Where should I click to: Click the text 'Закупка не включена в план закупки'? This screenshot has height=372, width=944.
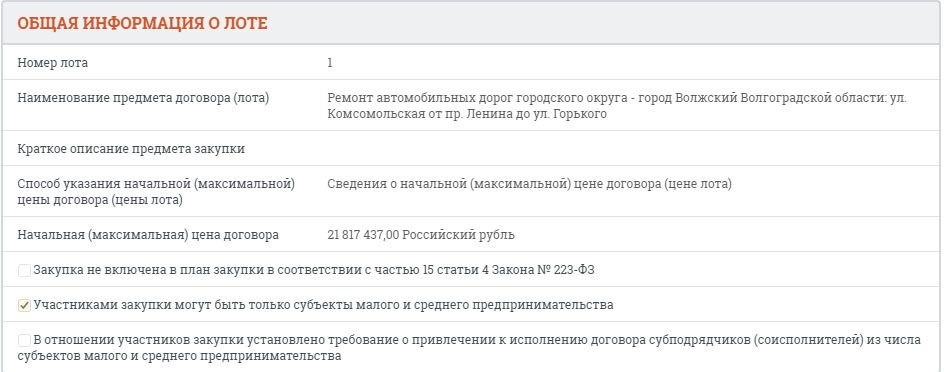tap(149, 270)
